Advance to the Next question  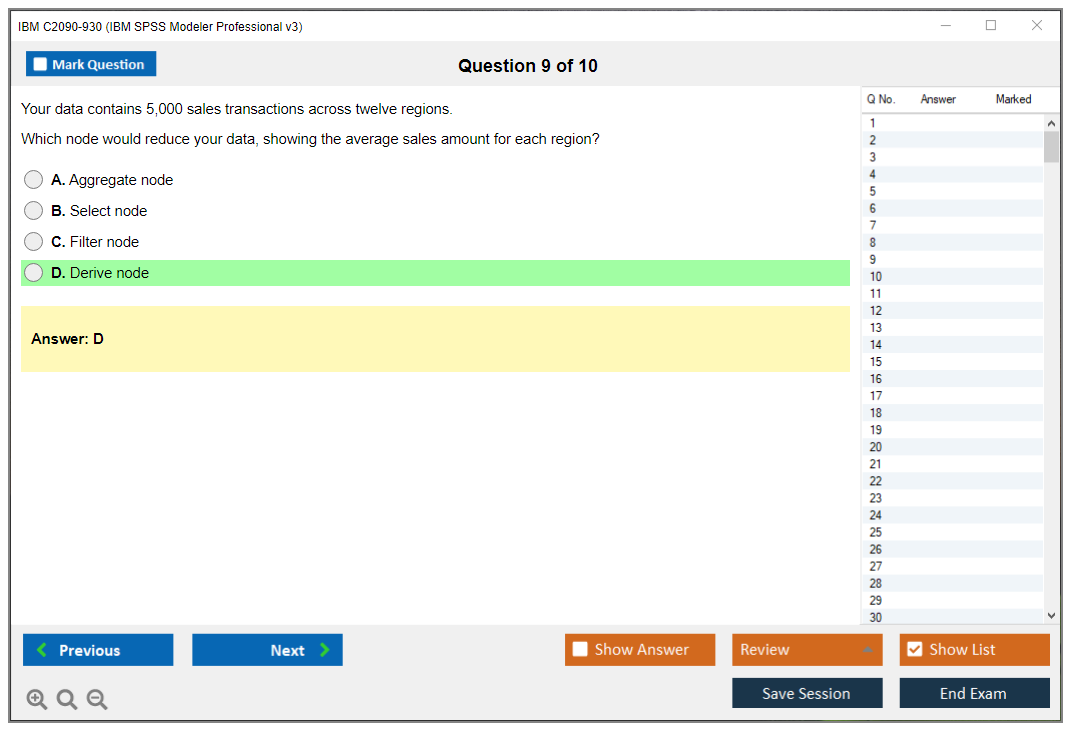coord(267,650)
